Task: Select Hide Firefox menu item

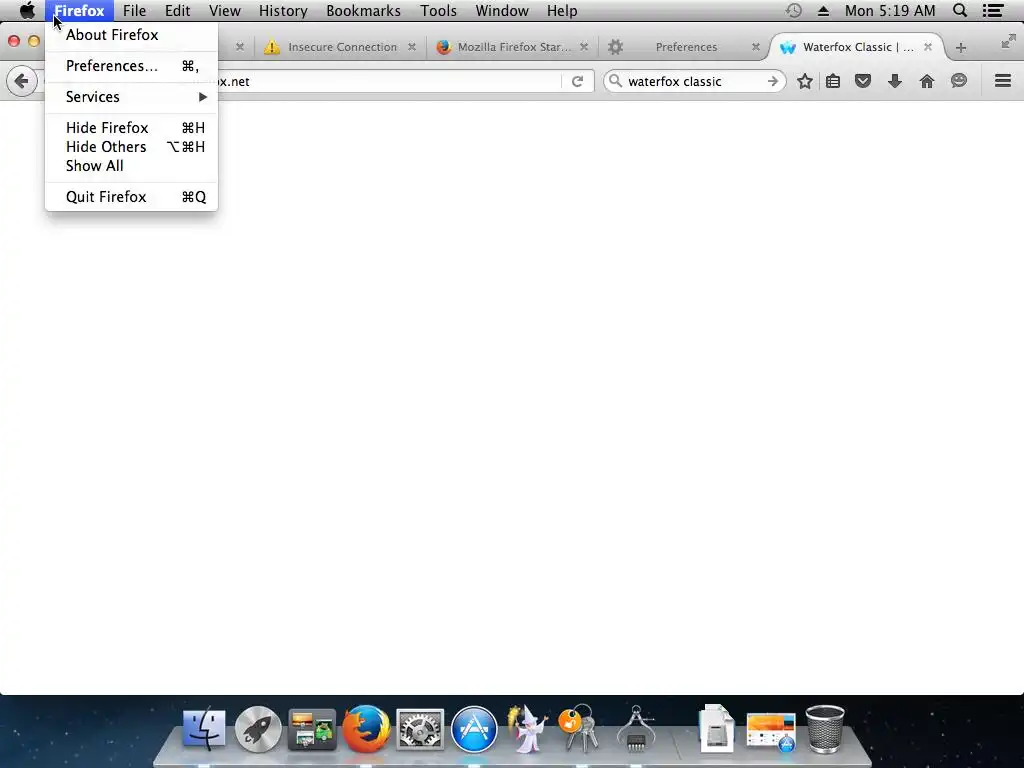Action: (131, 127)
